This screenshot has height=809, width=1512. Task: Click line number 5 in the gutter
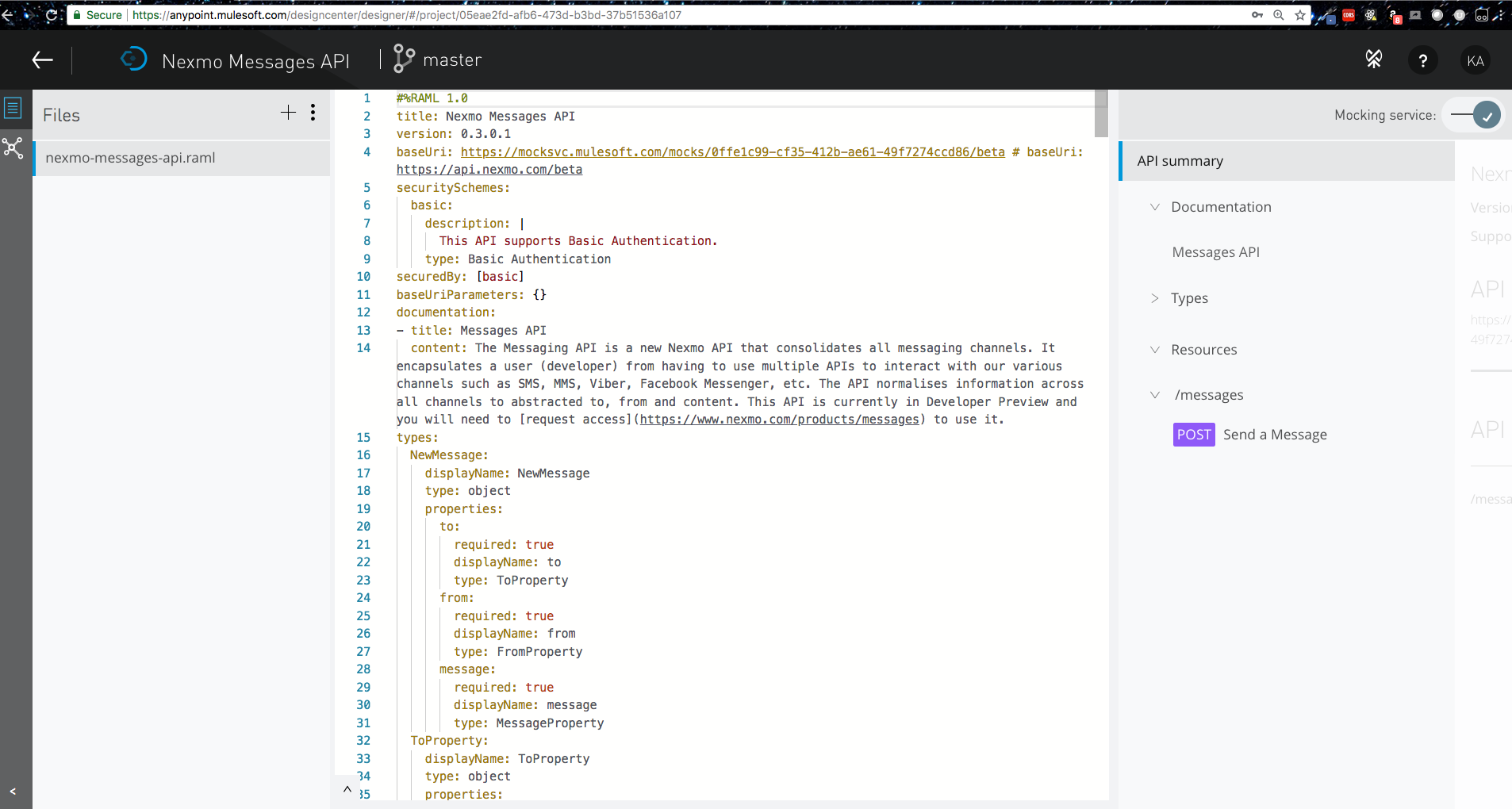[x=366, y=188]
